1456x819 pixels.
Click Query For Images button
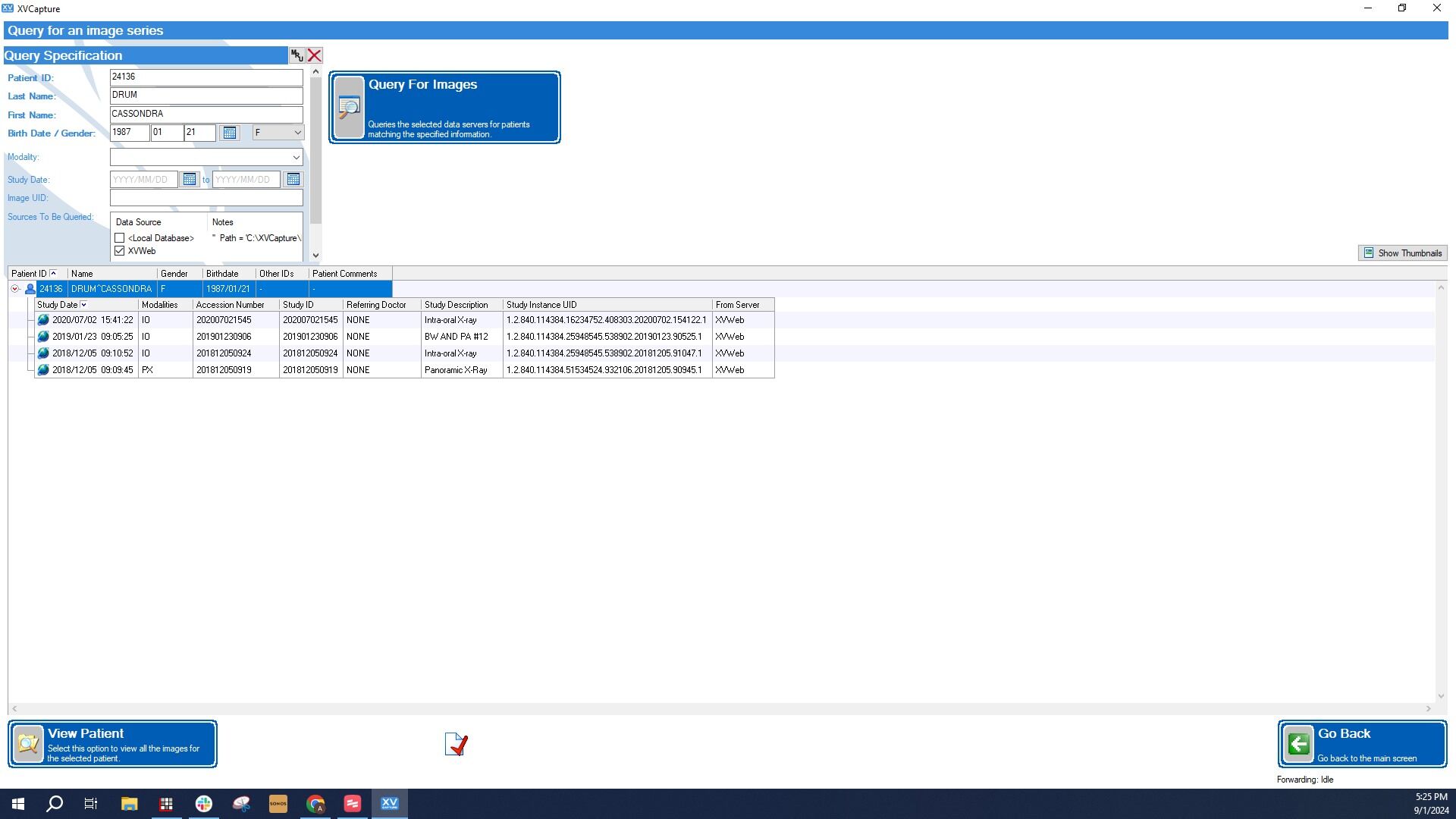tap(445, 108)
